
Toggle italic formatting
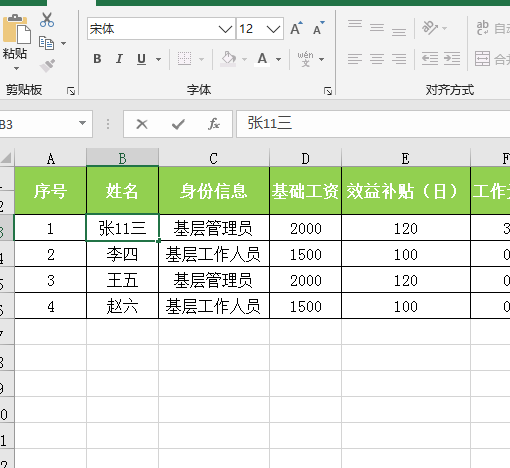click(119, 59)
